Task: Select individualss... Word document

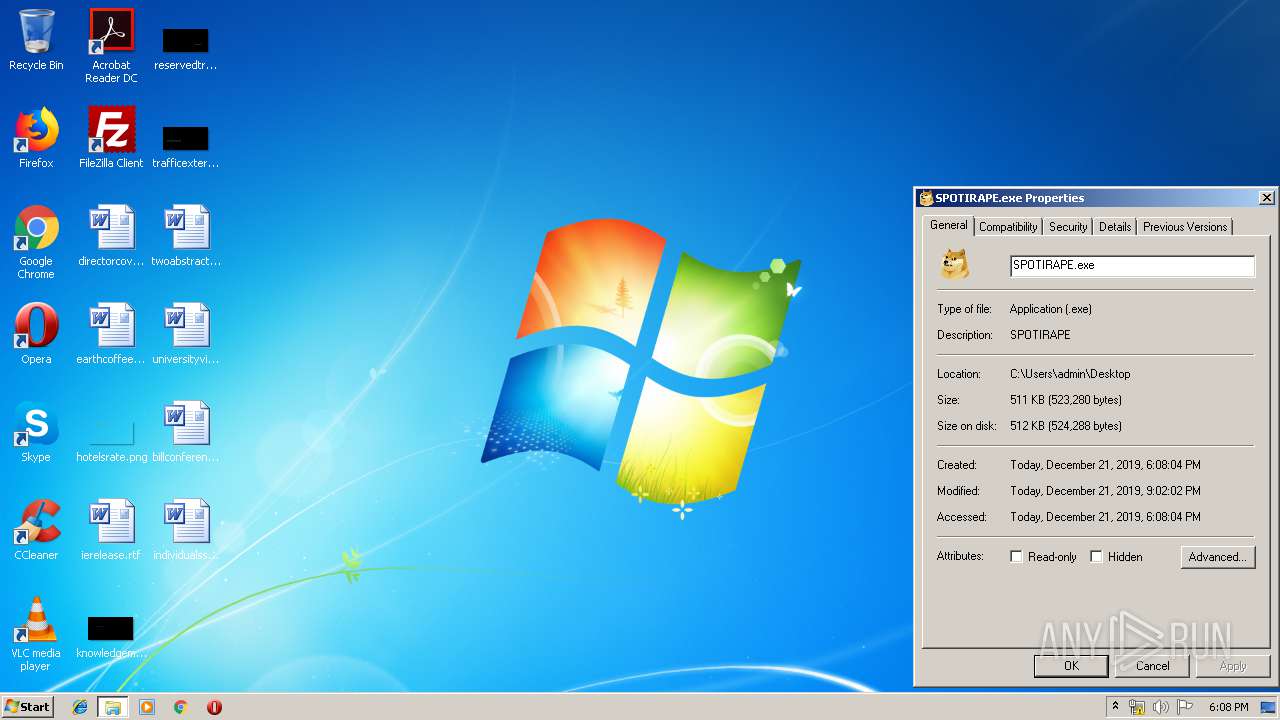Action: (186, 530)
